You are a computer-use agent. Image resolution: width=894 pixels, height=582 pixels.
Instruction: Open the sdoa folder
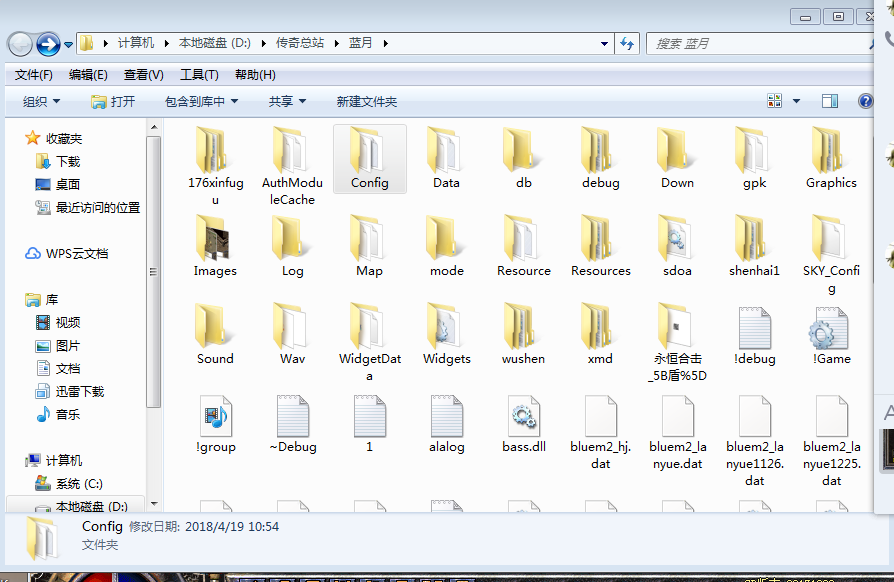(677, 239)
